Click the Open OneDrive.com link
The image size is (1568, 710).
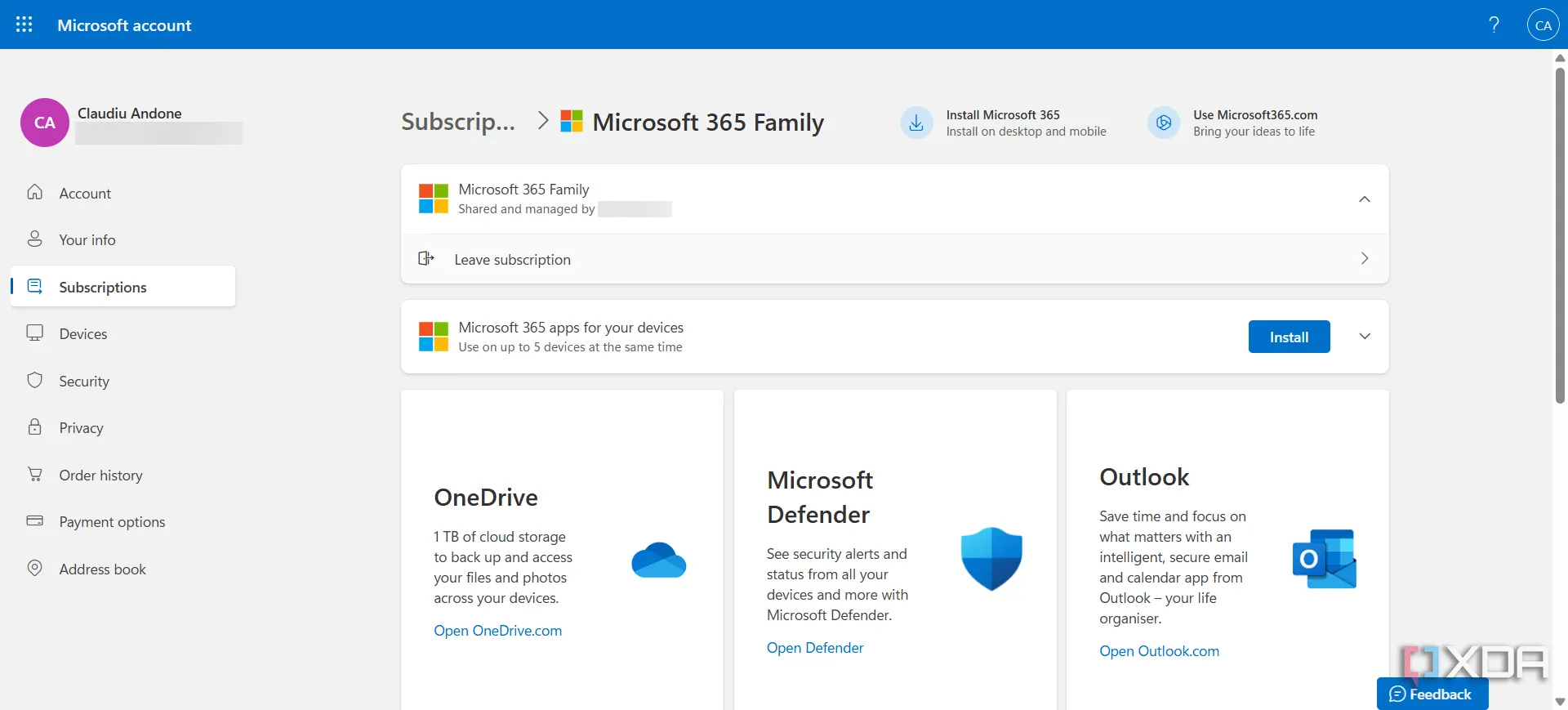coord(497,630)
